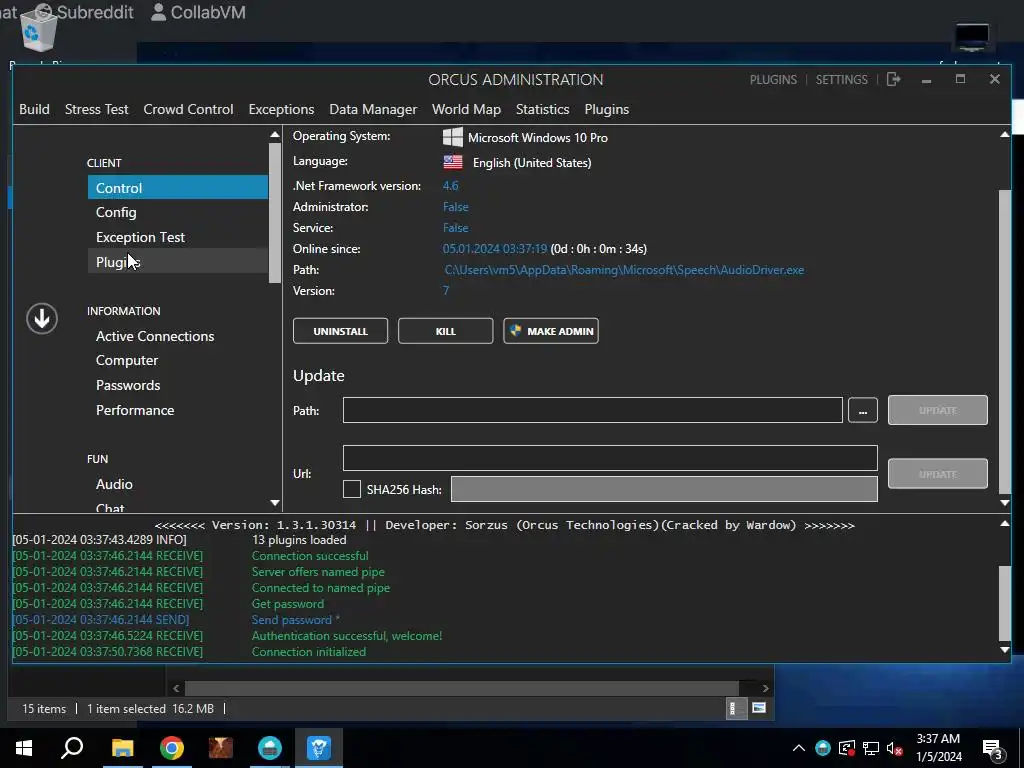Viewport: 1024px width, 768px height.
Task: Open File Explorer from taskbar
Action: (122, 748)
